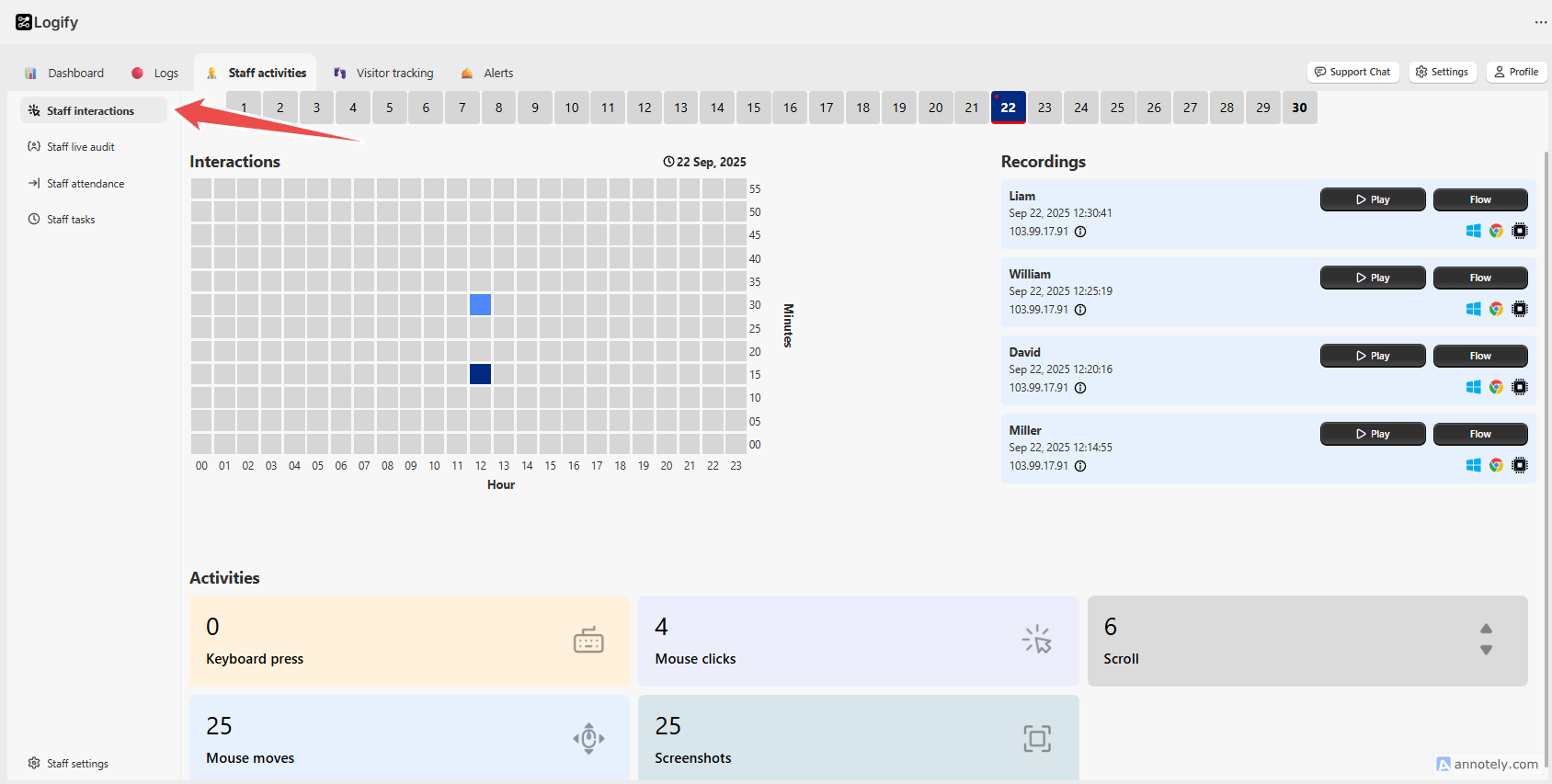Play Liam's session recording

click(1373, 199)
